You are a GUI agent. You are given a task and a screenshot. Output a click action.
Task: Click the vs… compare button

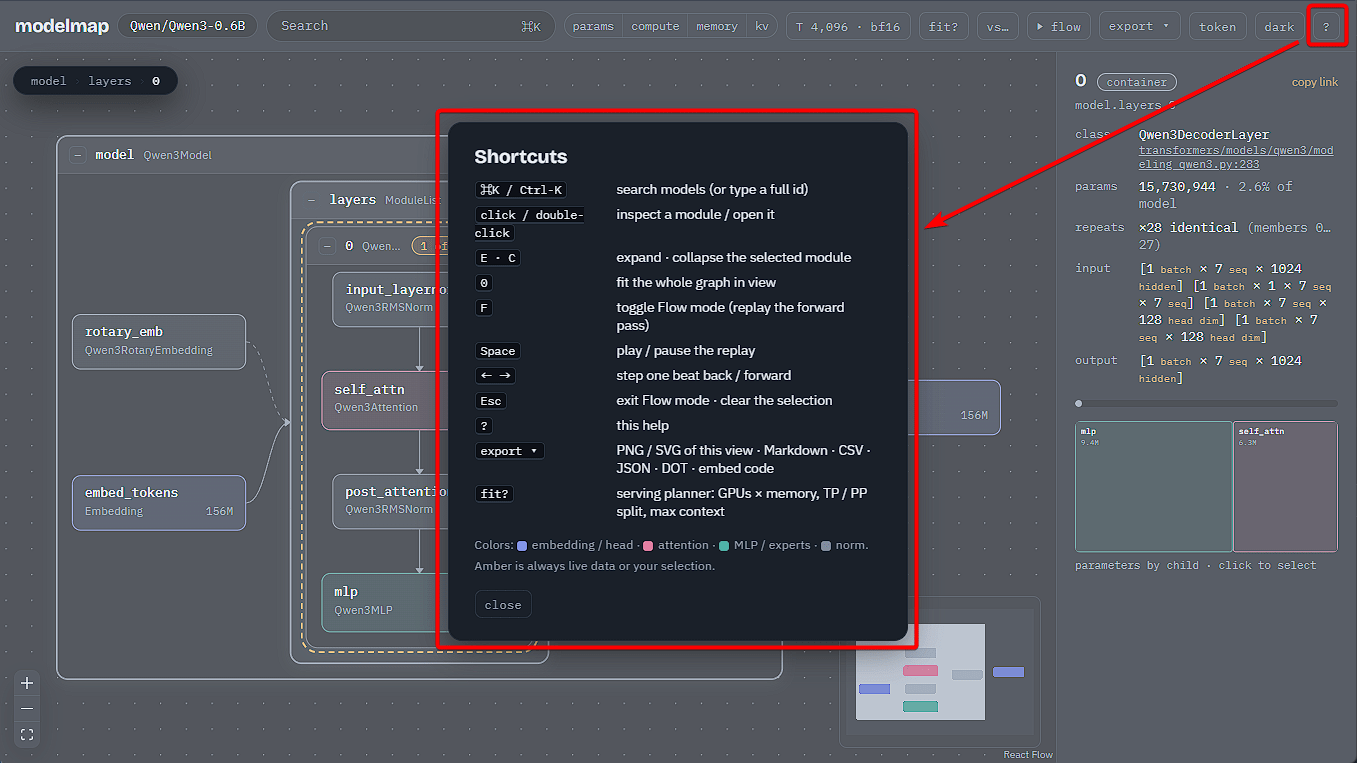(x=997, y=26)
